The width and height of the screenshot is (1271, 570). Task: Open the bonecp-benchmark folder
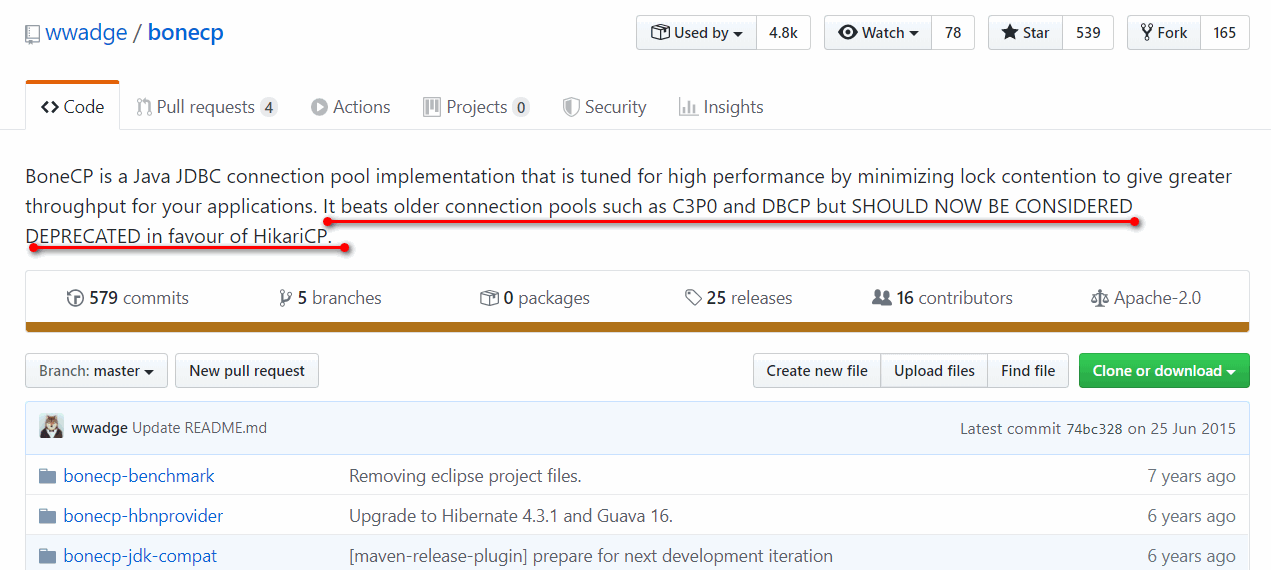coord(139,476)
